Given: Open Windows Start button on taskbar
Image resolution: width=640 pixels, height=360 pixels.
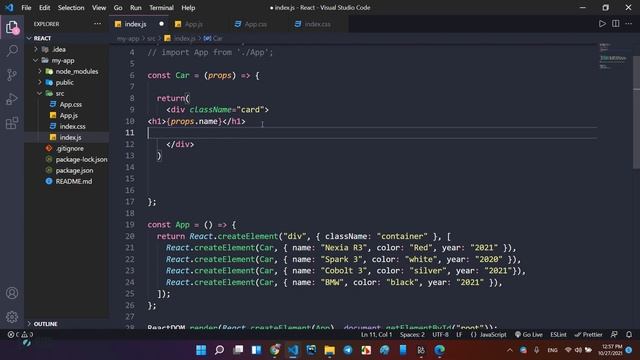Looking at the screenshot, I should [201, 350].
